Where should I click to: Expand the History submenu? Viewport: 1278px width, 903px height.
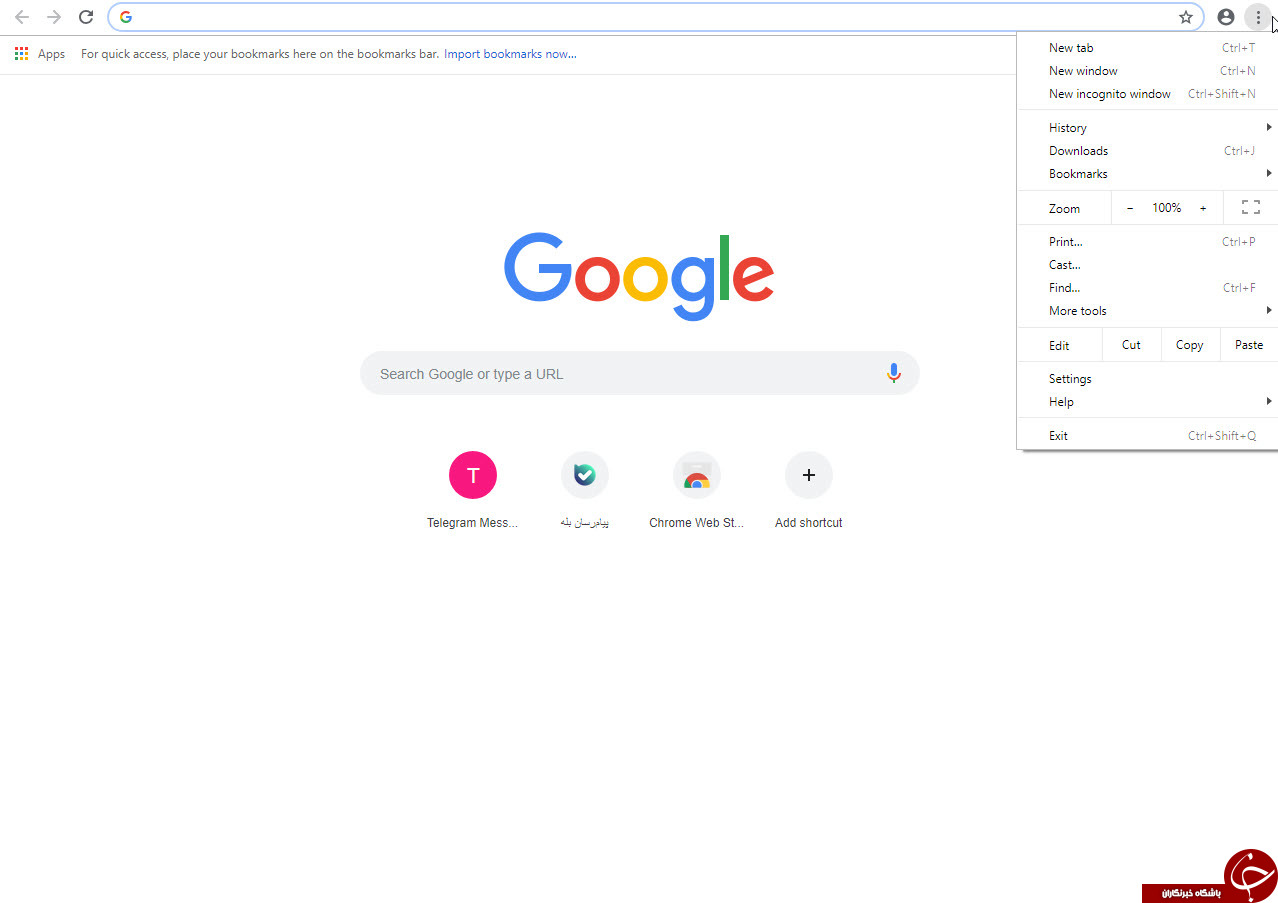(1147, 128)
